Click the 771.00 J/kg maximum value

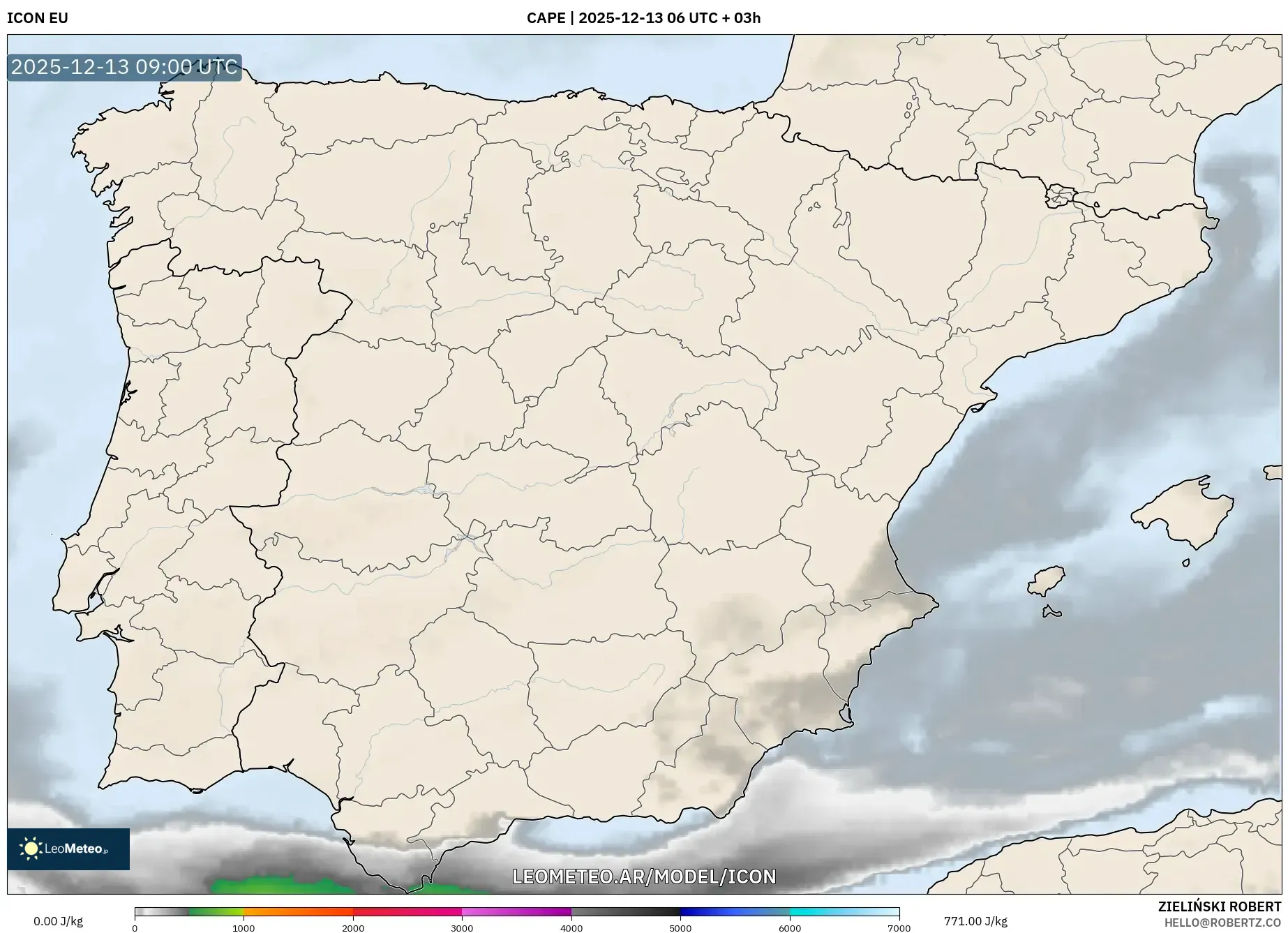point(975,921)
